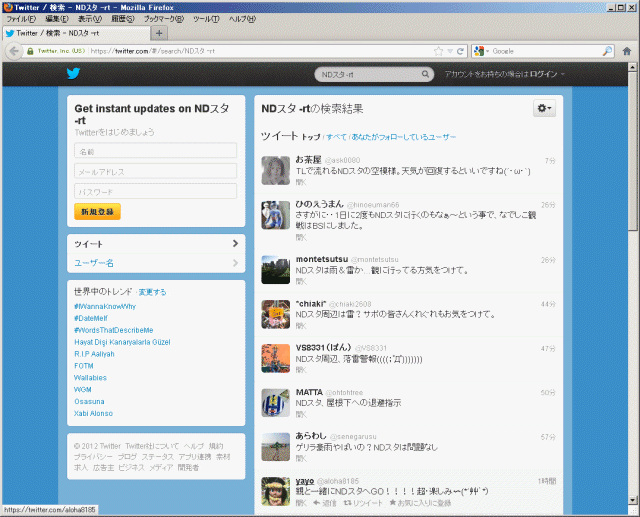
Task: Open Xabi Alonso trend
Action: (93, 413)
